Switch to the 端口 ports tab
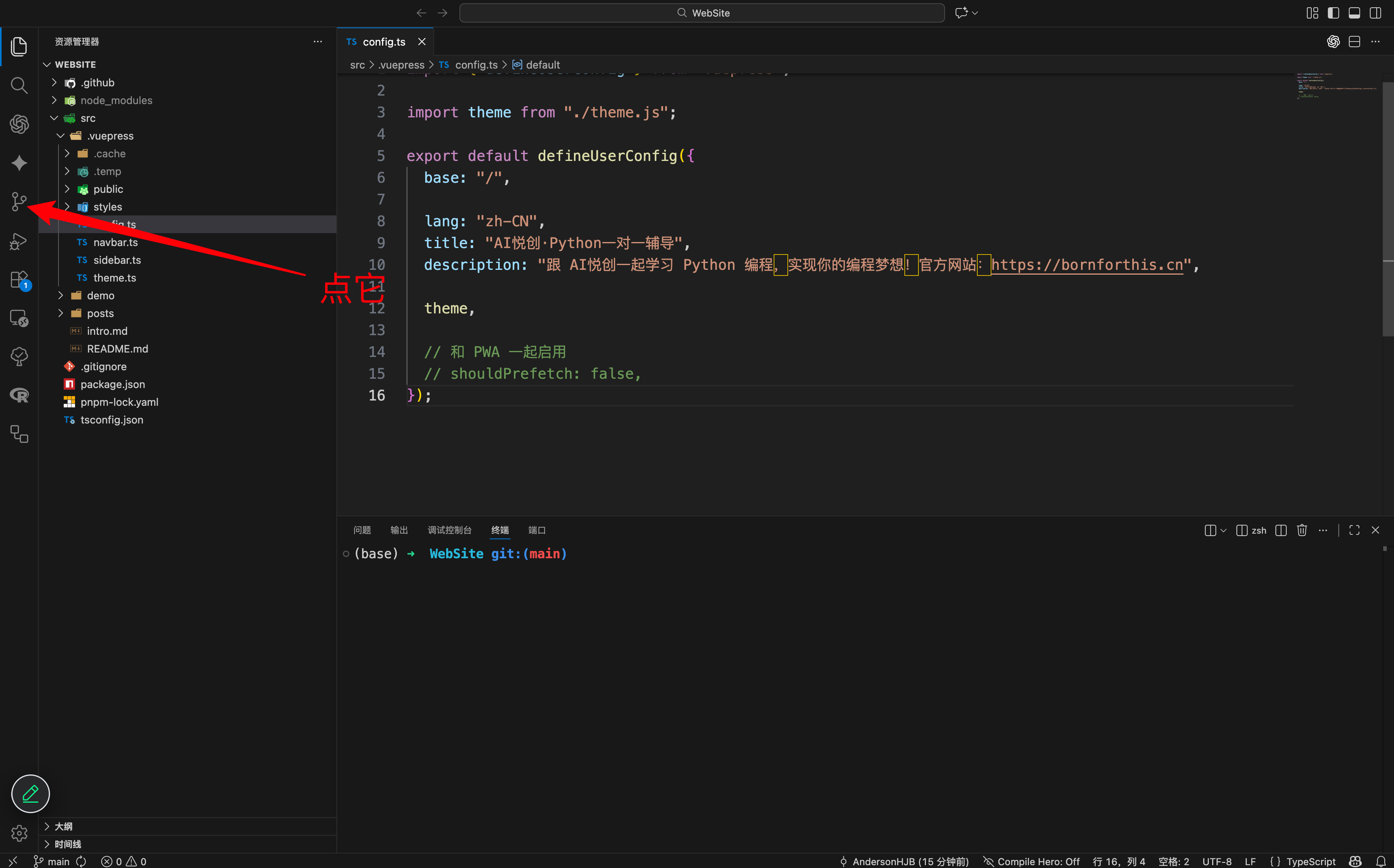1394x868 pixels. click(x=537, y=530)
